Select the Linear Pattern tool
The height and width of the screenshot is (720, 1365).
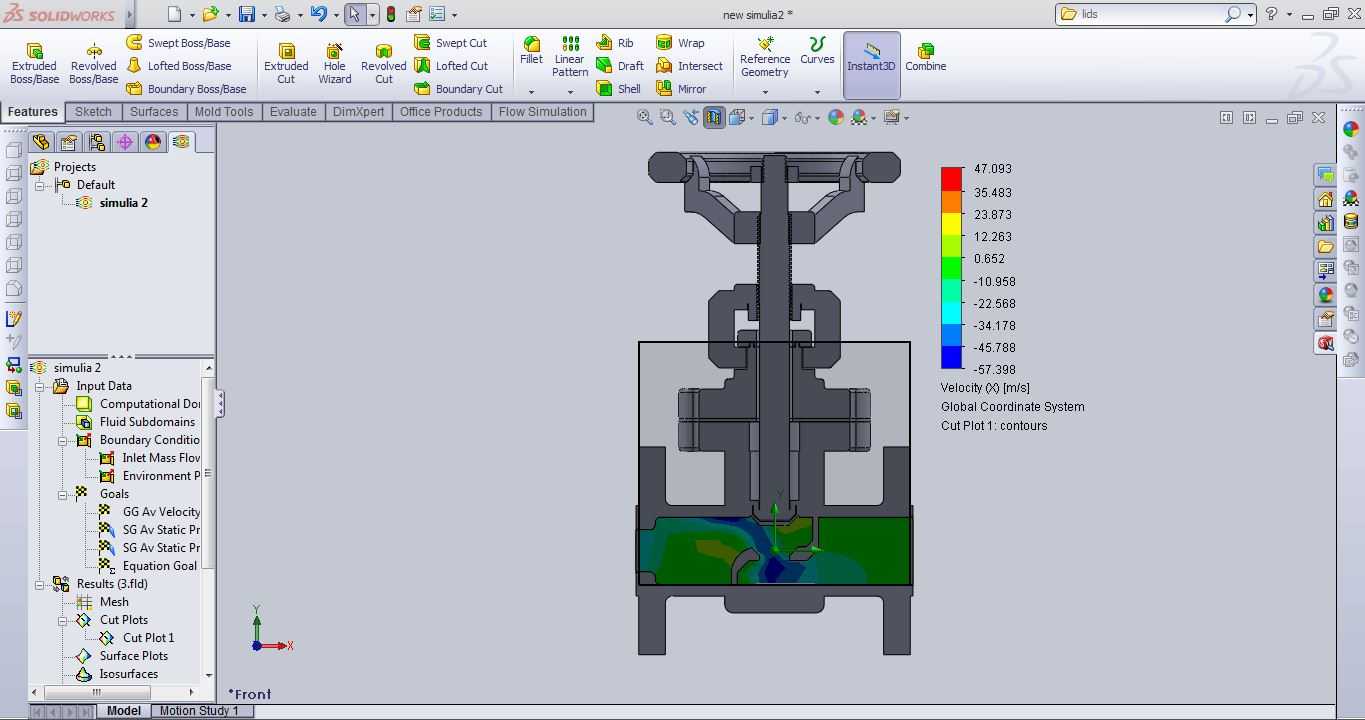coord(570,57)
